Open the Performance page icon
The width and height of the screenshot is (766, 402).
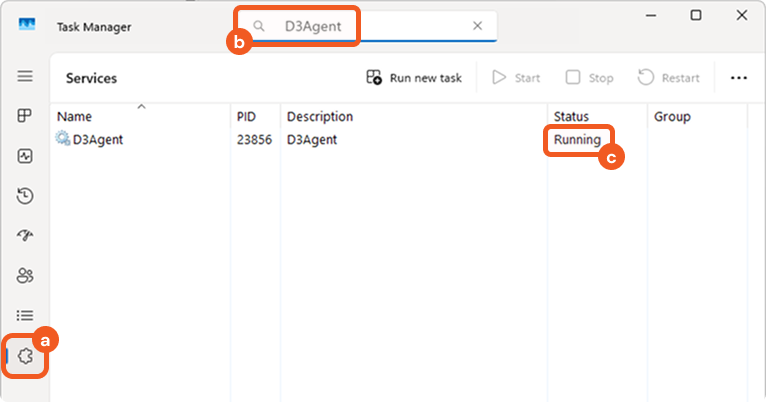25,156
